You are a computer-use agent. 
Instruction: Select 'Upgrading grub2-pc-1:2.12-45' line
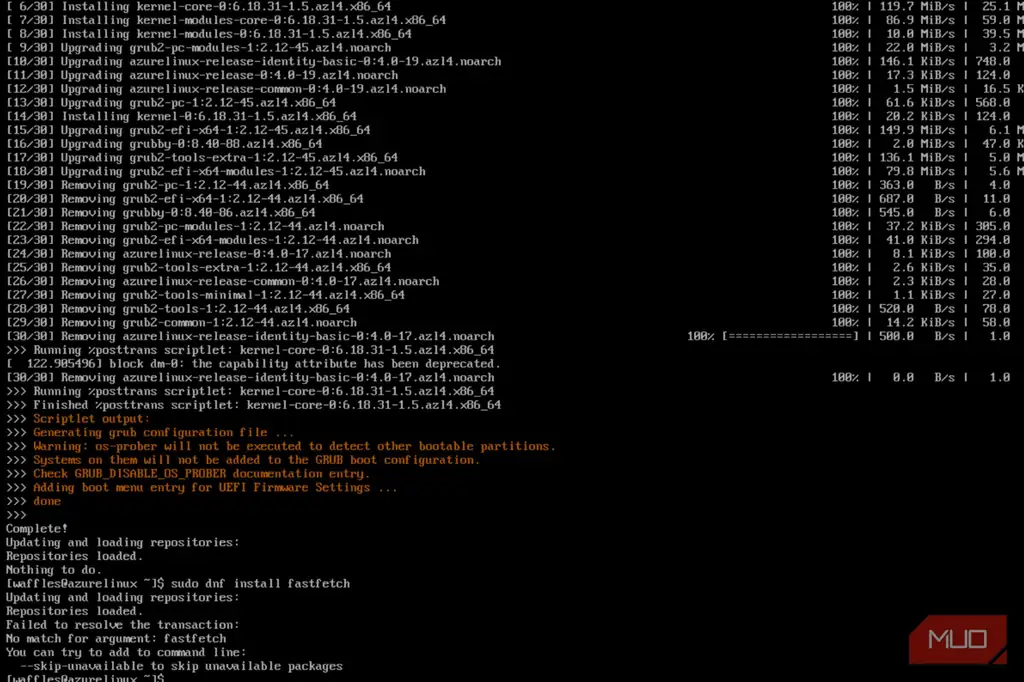171,103
